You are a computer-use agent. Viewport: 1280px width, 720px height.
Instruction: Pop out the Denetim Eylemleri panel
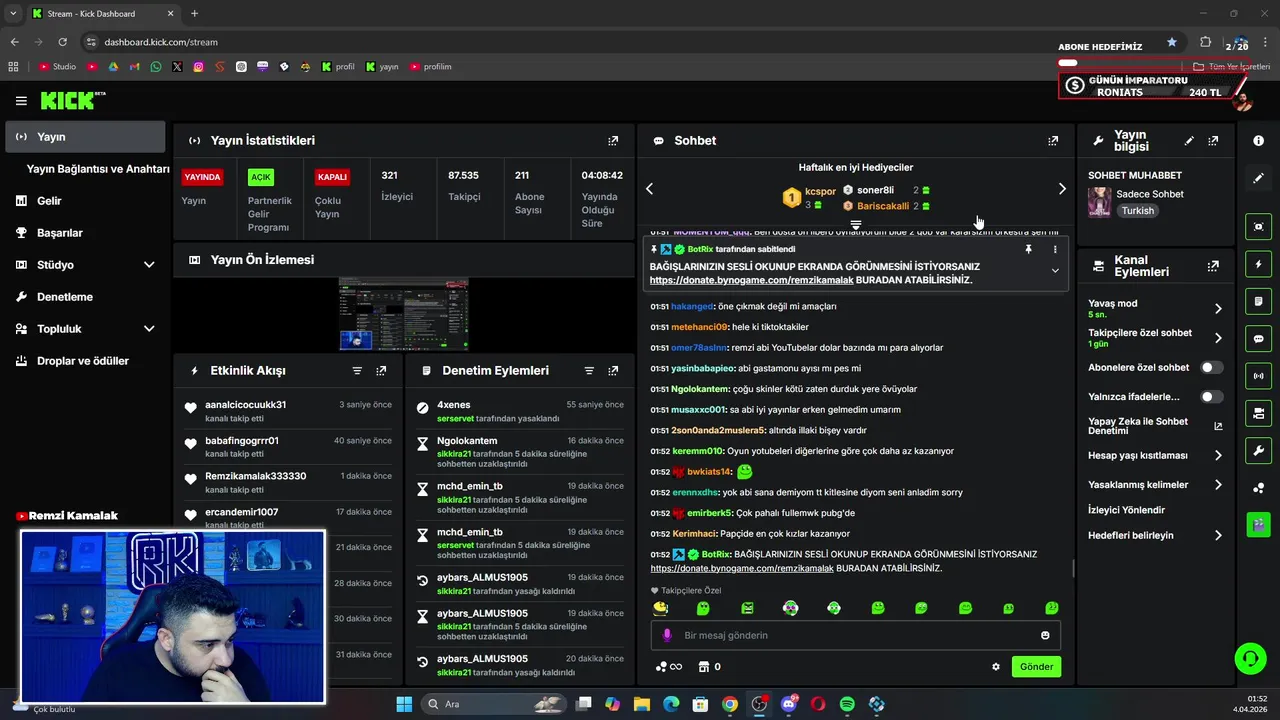613,371
